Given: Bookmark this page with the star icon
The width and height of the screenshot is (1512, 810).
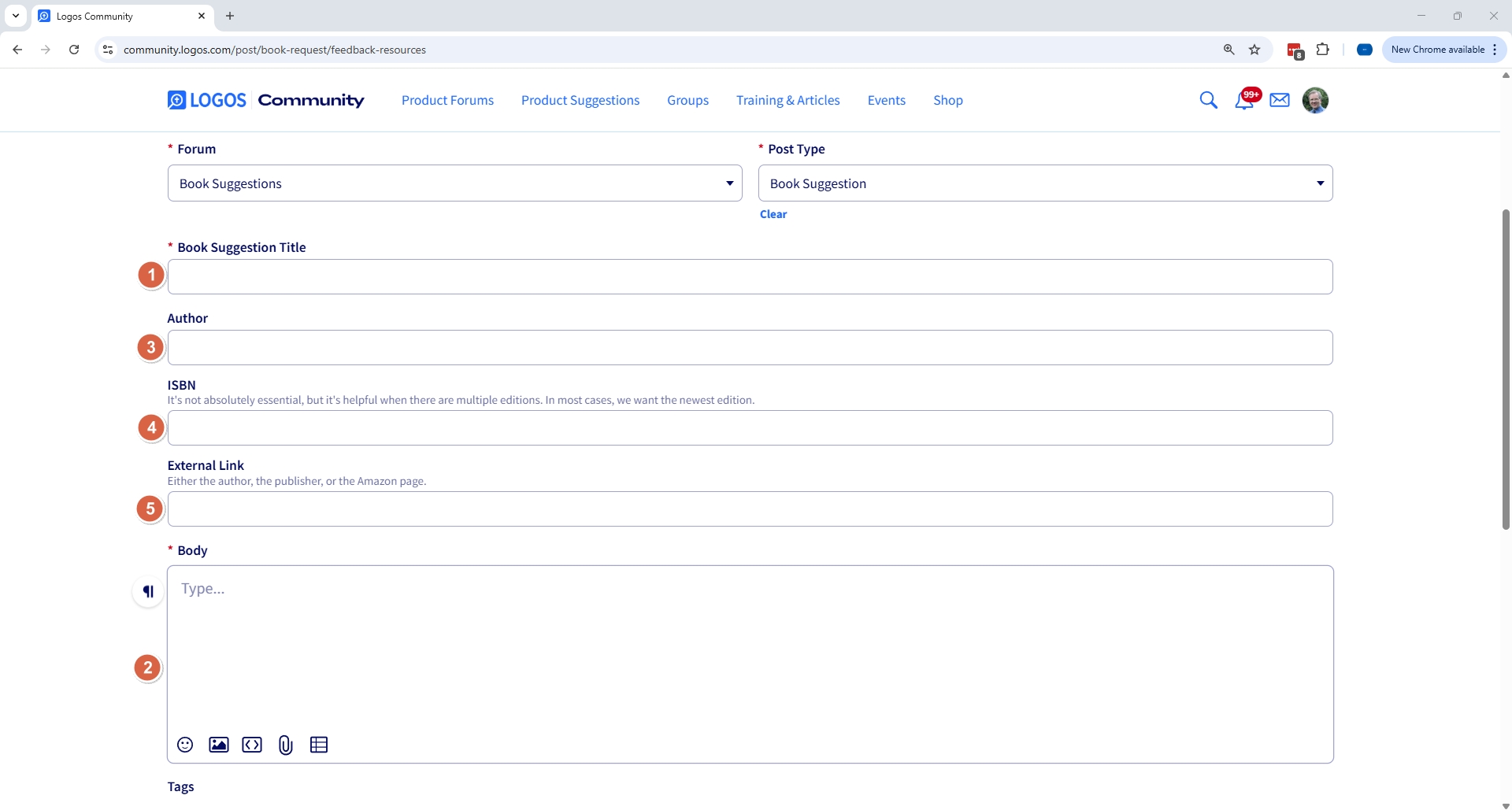Looking at the screenshot, I should click(x=1254, y=50).
